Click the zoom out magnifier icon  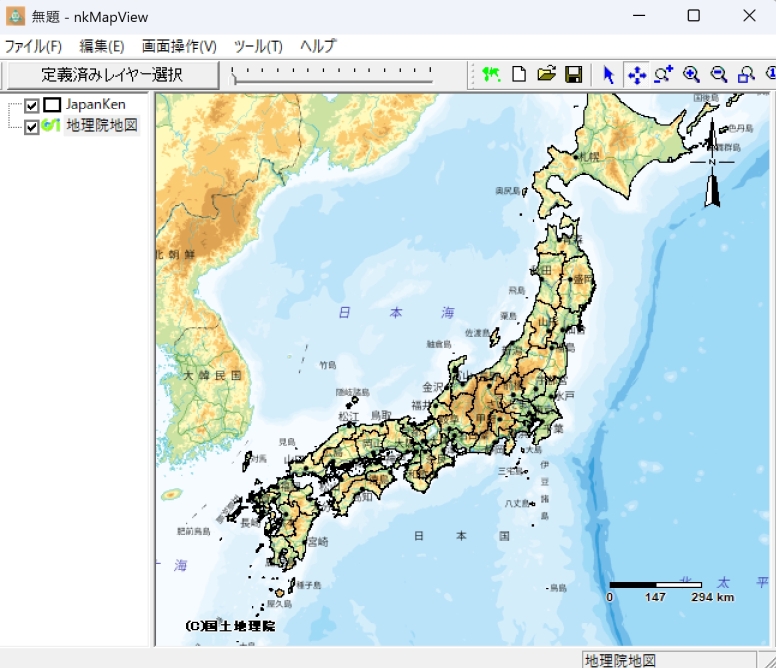point(718,75)
